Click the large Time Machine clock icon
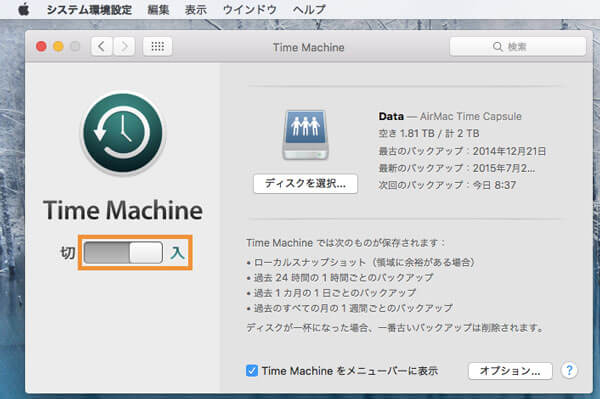Screen dimensions: 600x399 [x=123, y=133]
